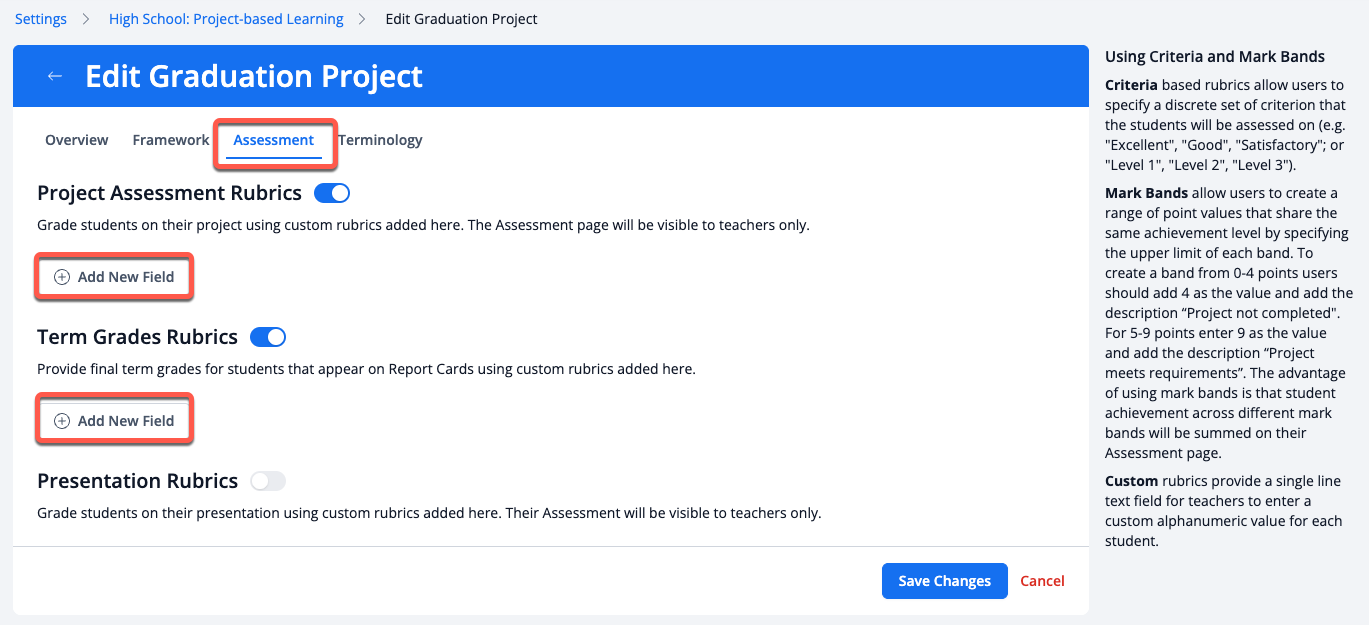Image resolution: width=1369 pixels, height=625 pixels.
Task: Enable the Presentation Rubrics toggle
Action: pyautogui.click(x=268, y=481)
